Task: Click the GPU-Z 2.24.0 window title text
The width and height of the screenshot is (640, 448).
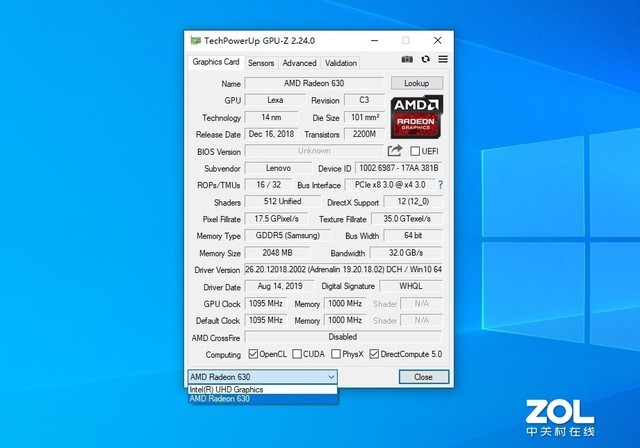Action: click(260, 40)
